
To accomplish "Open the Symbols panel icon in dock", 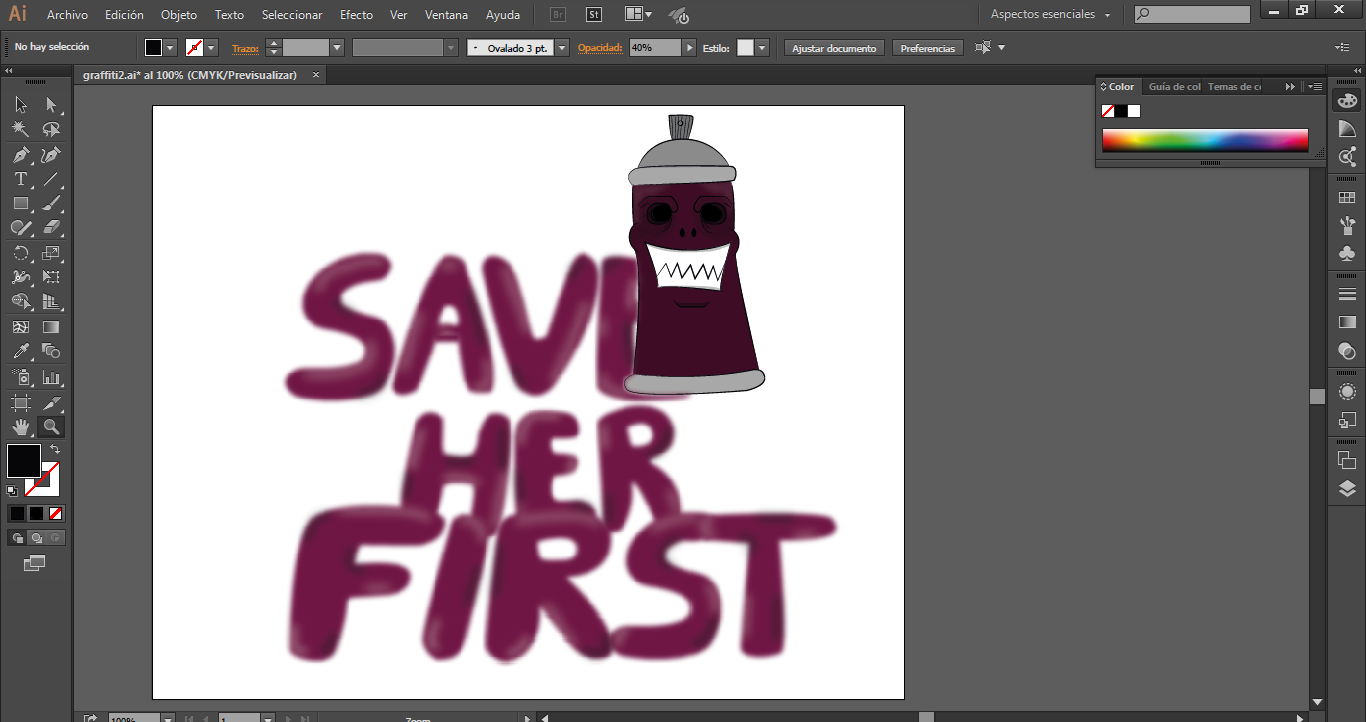I will [x=1347, y=253].
